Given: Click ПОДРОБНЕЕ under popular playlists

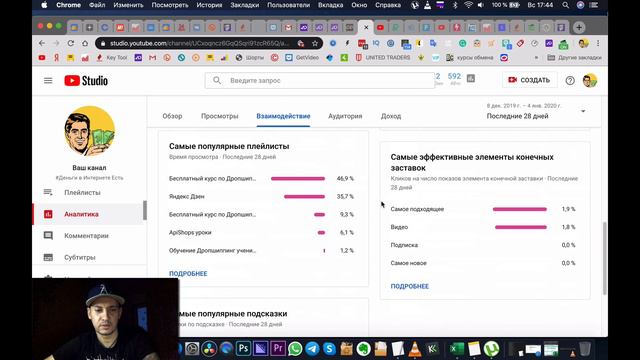Looking at the screenshot, I should coord(188,273).
